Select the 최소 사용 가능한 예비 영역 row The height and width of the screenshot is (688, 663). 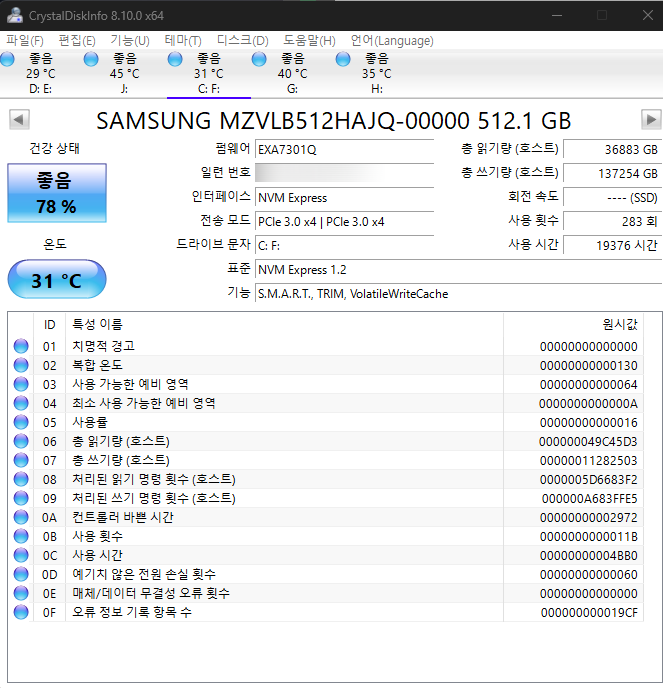tap(326, 403)
